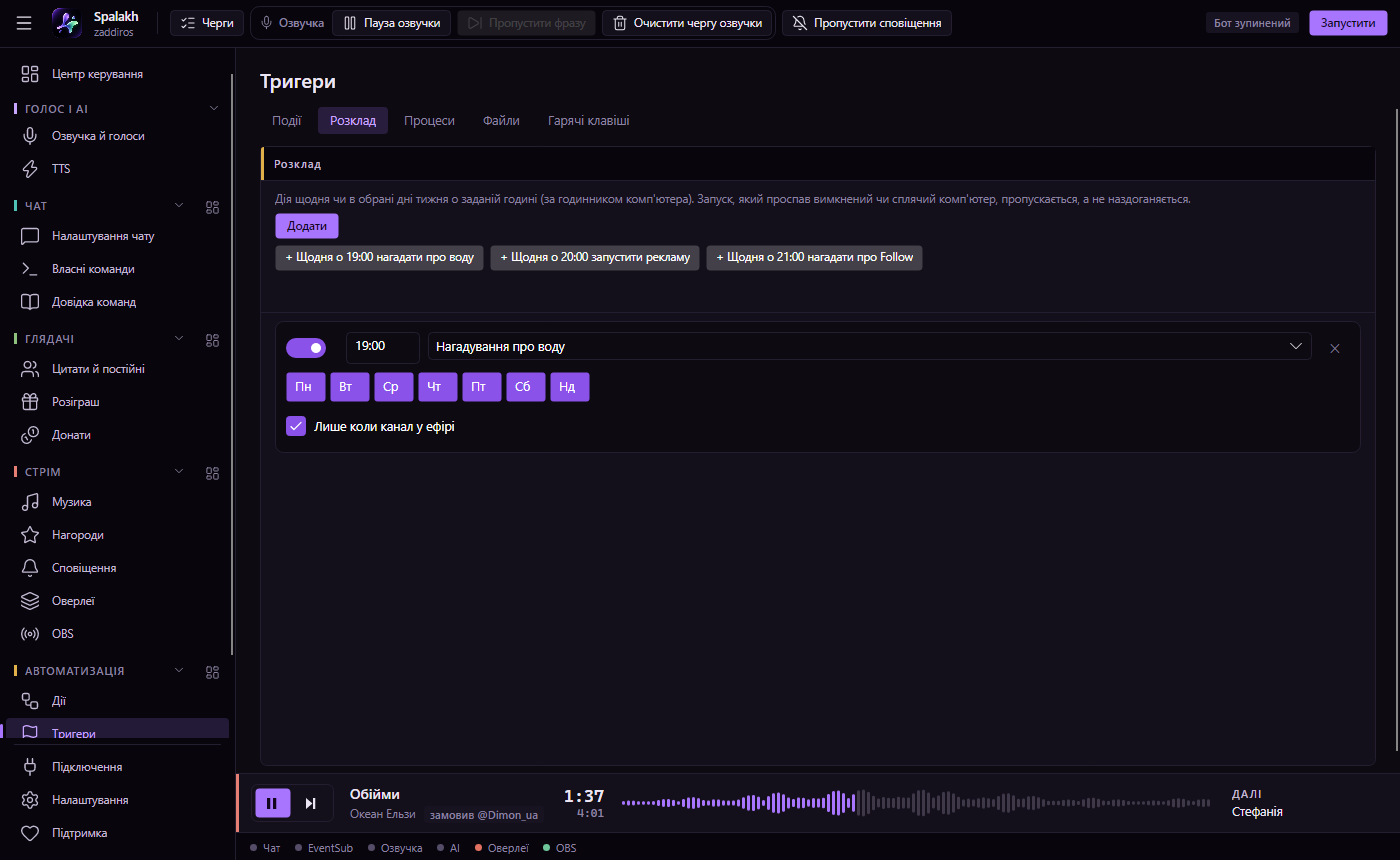
Task: Click the grid icon beside ЧАТ section
Action: click(212, 207)
